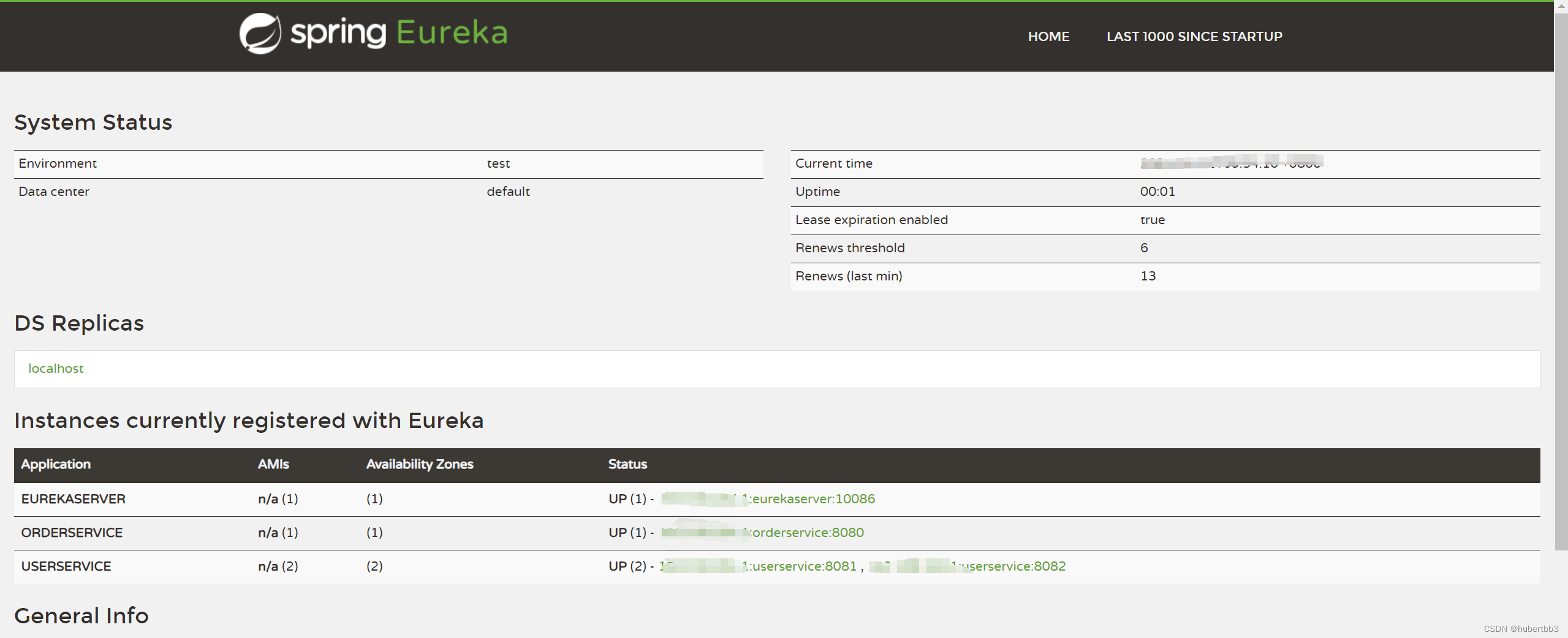Screen dimensions: 1568x638
Task: Click the Lease expiration enabled label
Action: pos(871,220)
